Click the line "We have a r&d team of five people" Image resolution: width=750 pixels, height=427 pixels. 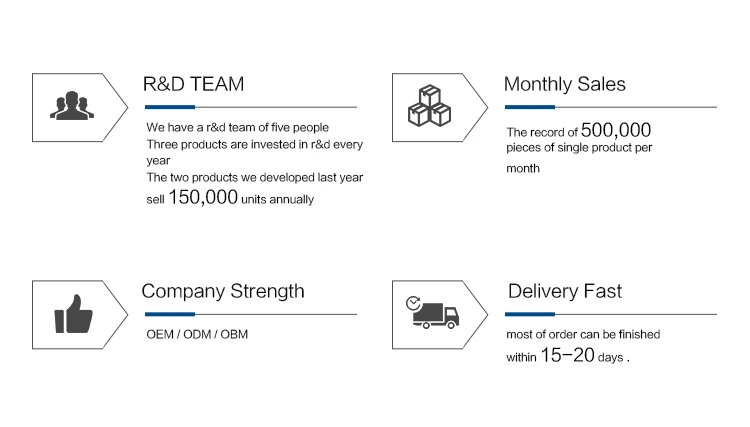237,128
